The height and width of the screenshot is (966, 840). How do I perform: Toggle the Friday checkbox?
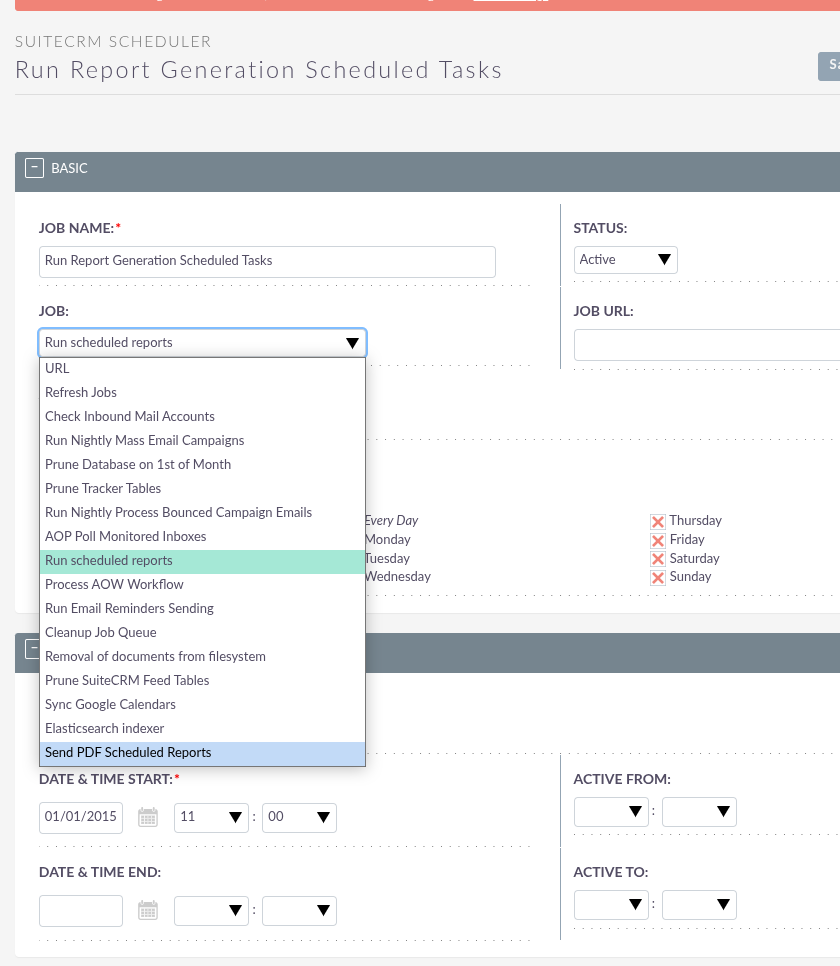[x=658, y=540]
